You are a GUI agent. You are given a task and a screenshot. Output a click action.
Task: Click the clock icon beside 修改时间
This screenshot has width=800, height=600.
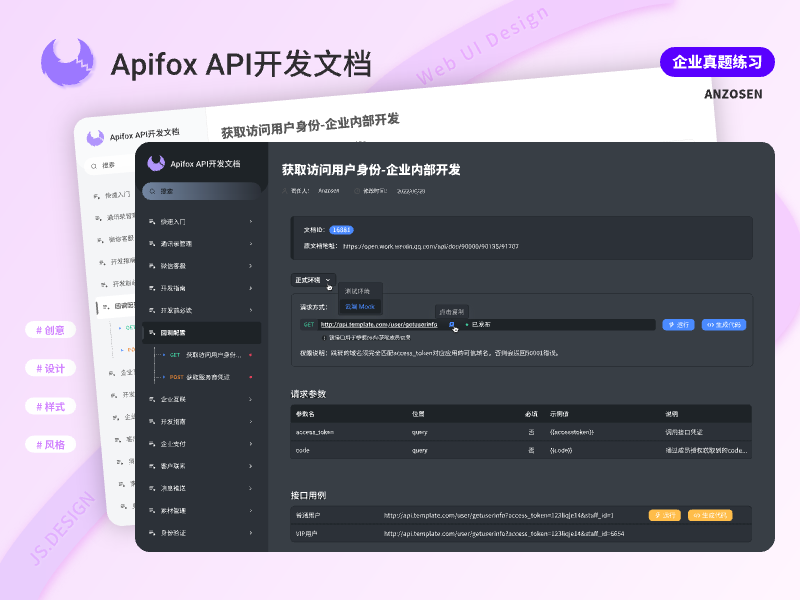pos(357,191)
